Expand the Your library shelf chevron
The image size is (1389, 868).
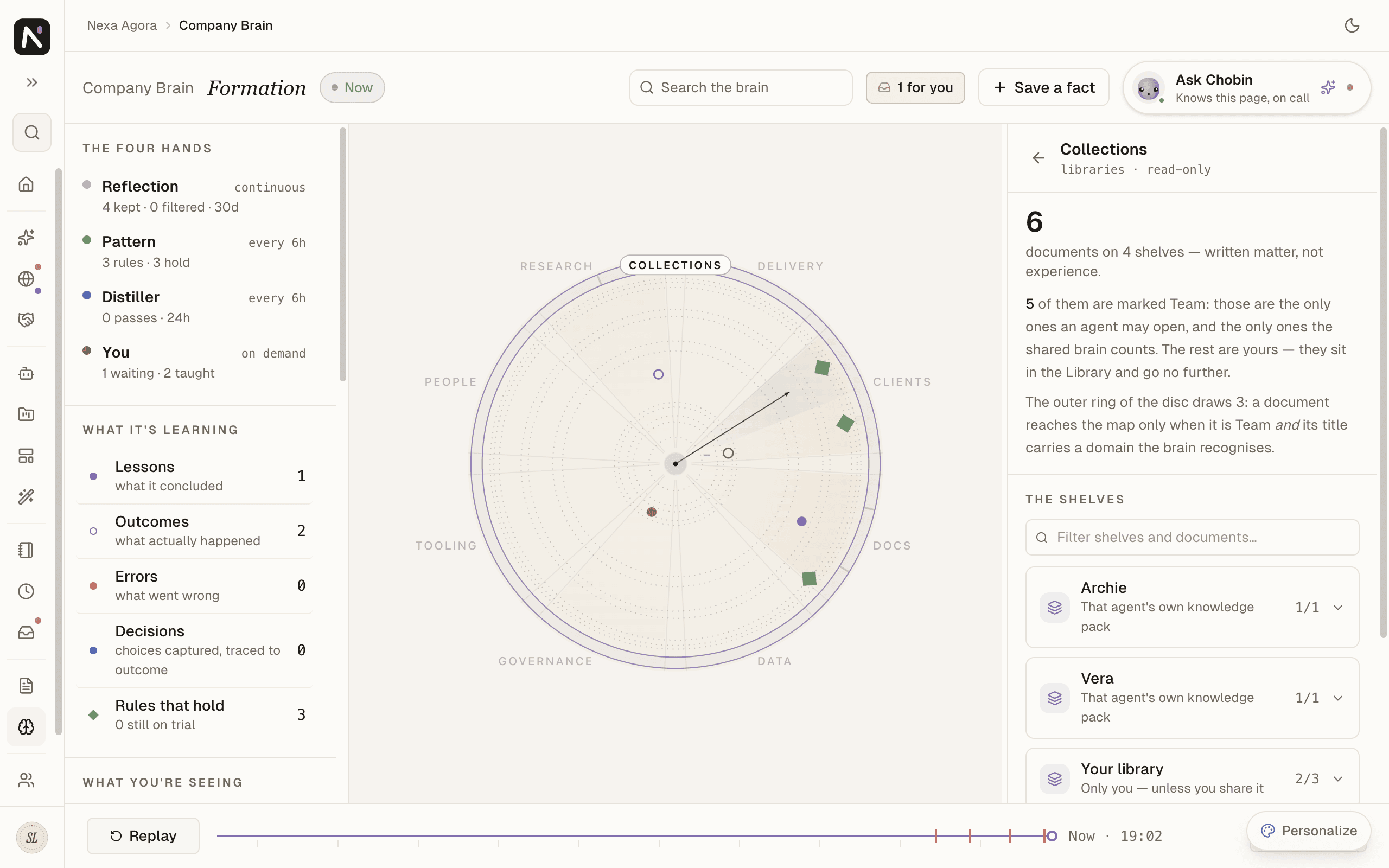click(x=1338, y=779)
